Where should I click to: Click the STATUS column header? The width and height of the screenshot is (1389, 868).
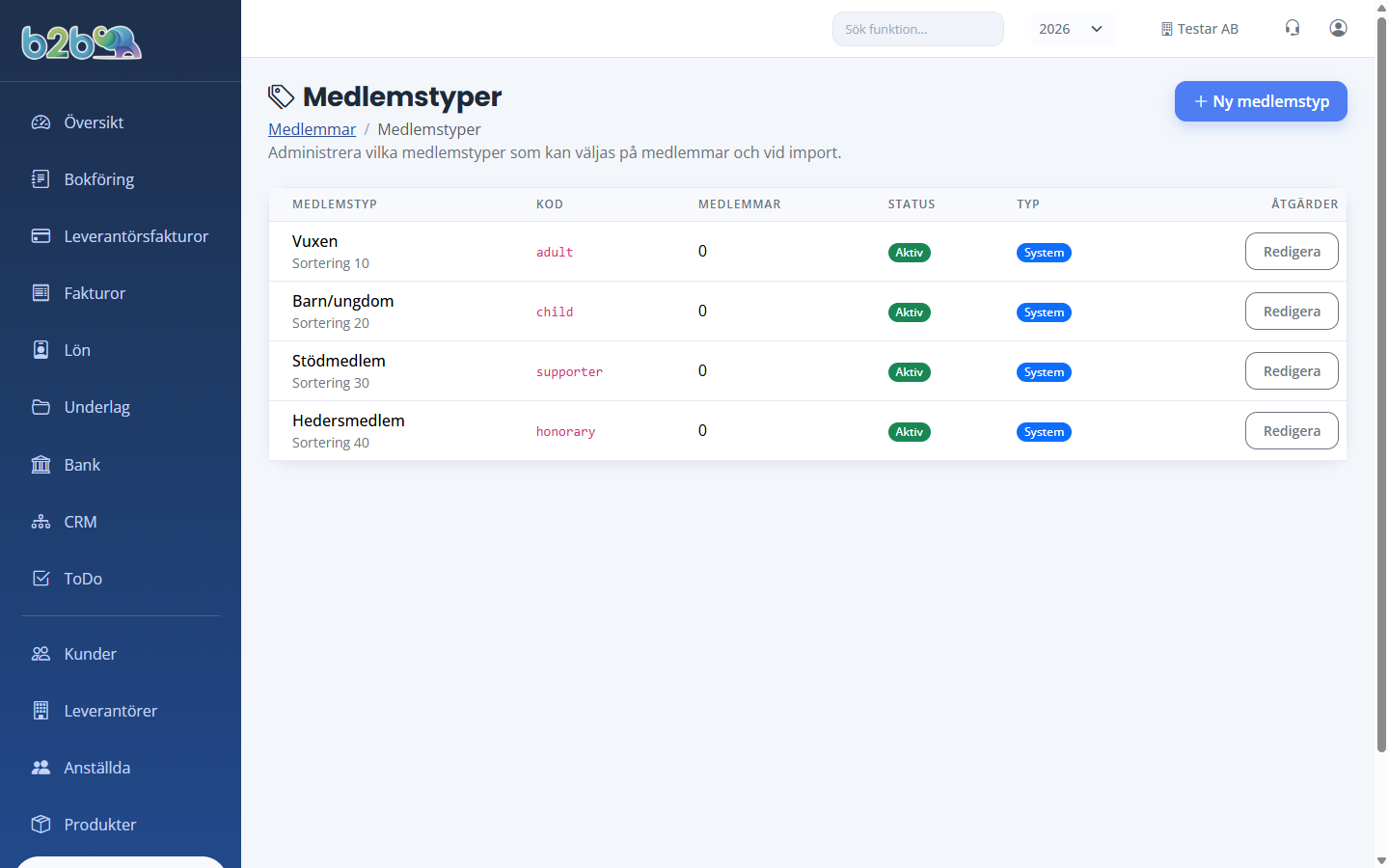point(912,204)
